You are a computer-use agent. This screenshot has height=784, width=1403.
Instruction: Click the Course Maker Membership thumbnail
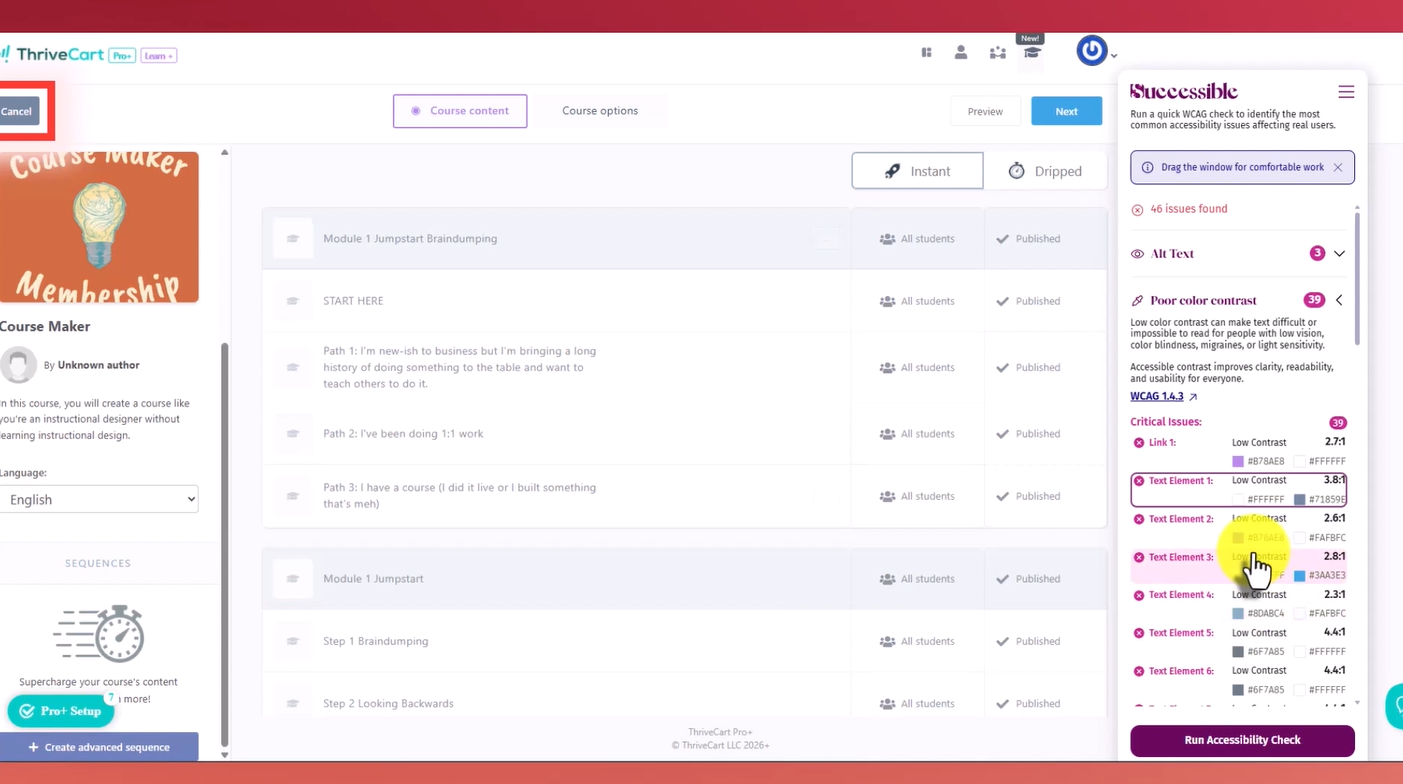pos(98,227)
